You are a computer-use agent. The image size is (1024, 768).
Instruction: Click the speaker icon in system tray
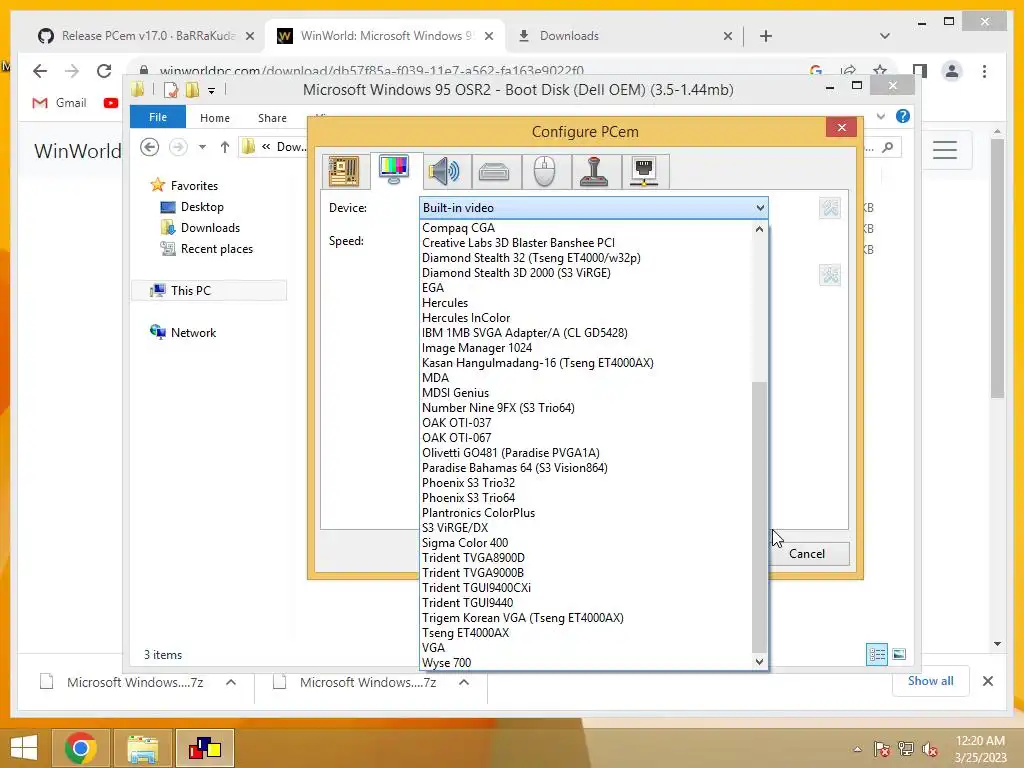930,749
